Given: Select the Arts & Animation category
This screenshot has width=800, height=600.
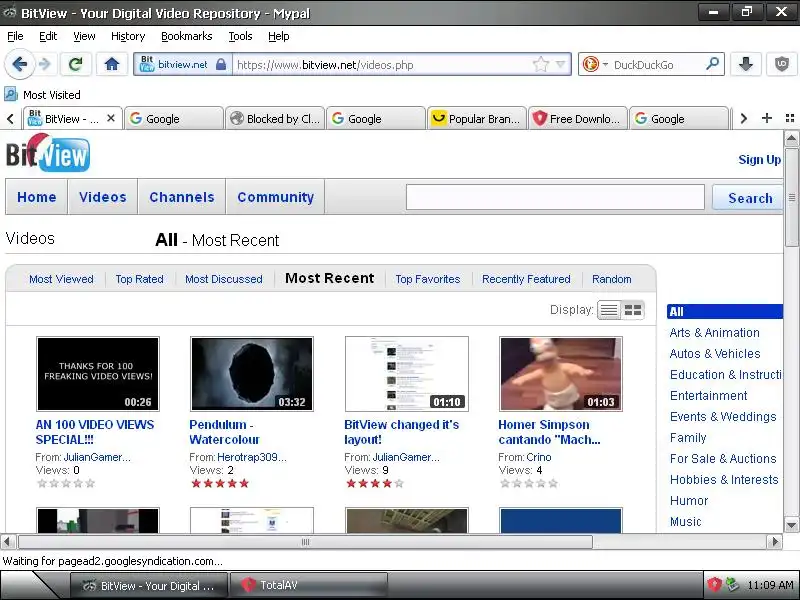Looking at the screenshot, I should pyautogui.click(x=714, y=333).
